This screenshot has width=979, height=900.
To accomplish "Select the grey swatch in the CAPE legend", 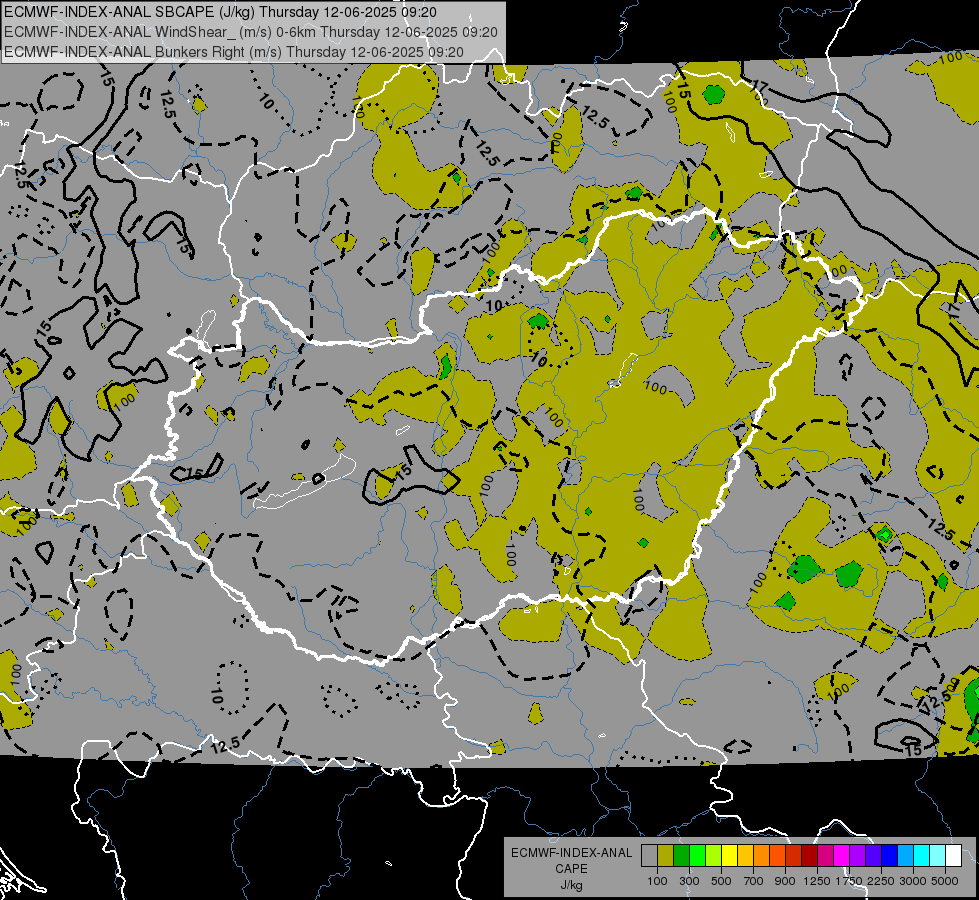I will (x=649, y=855).
